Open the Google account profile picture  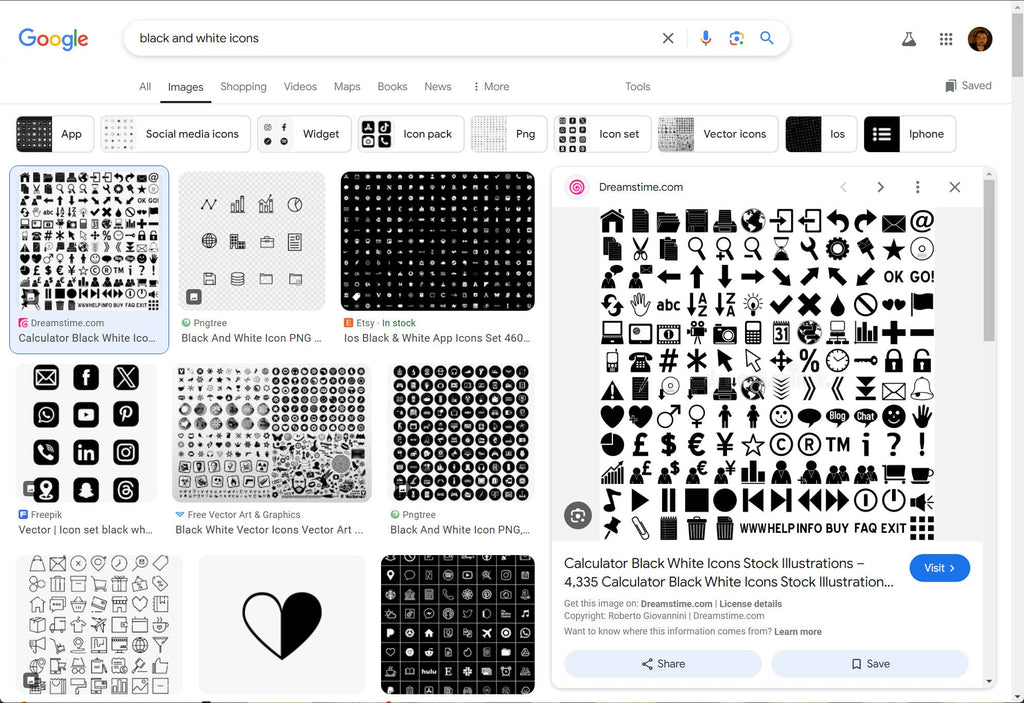coord(980,39)
